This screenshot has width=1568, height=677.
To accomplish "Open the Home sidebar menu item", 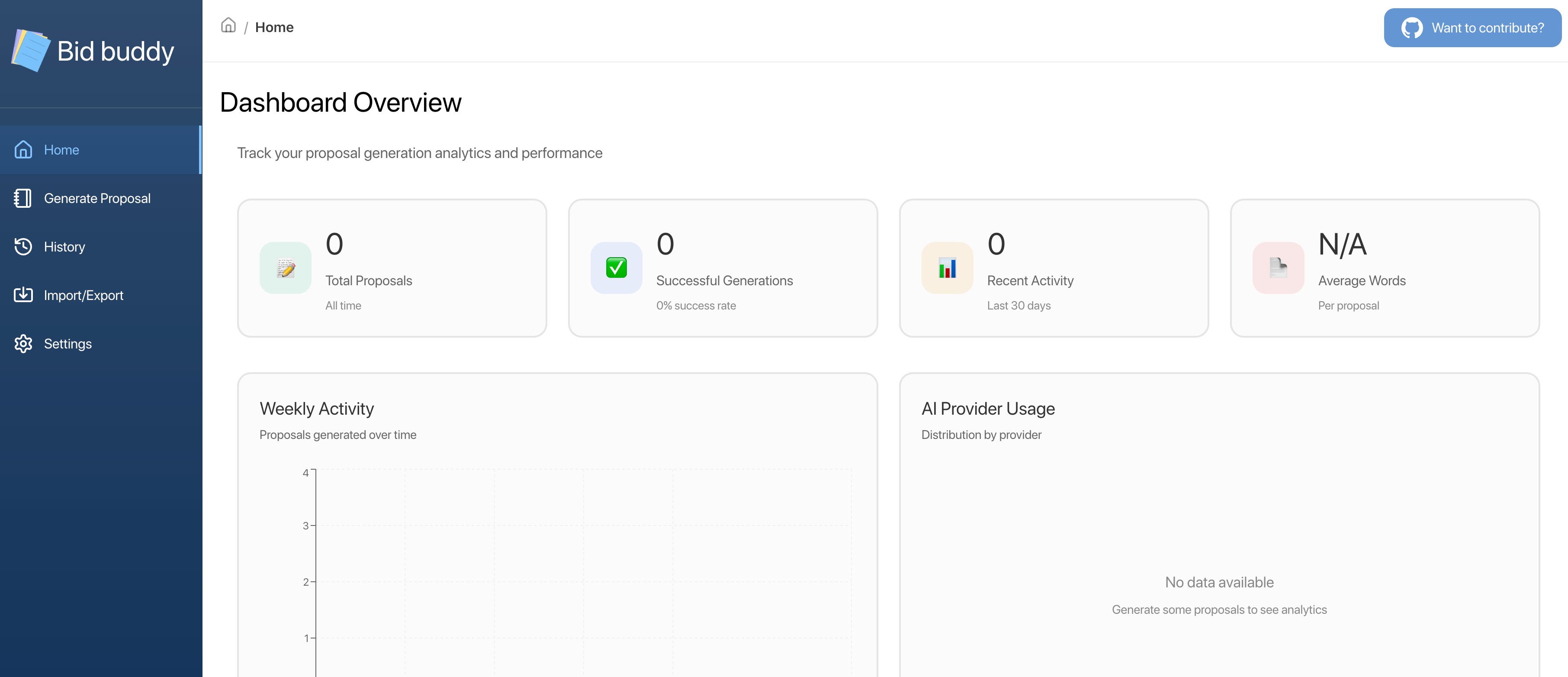I will click(61, 150).
